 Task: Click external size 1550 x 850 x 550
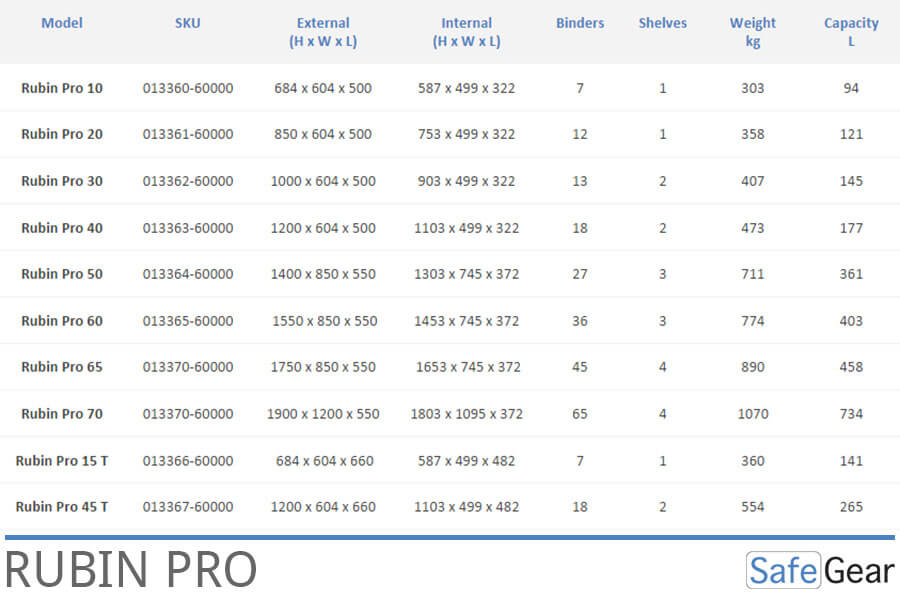325,321
